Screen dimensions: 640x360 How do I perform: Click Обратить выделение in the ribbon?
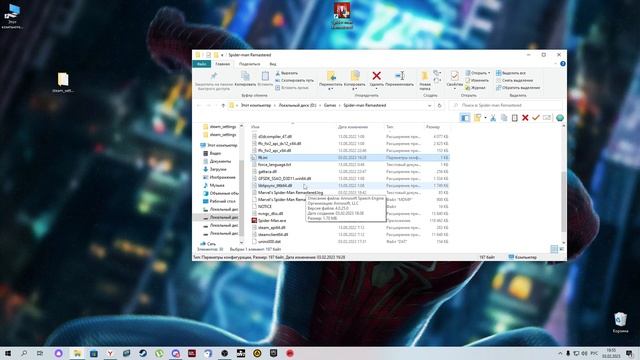pyautogui.click(x=518, y=88)
